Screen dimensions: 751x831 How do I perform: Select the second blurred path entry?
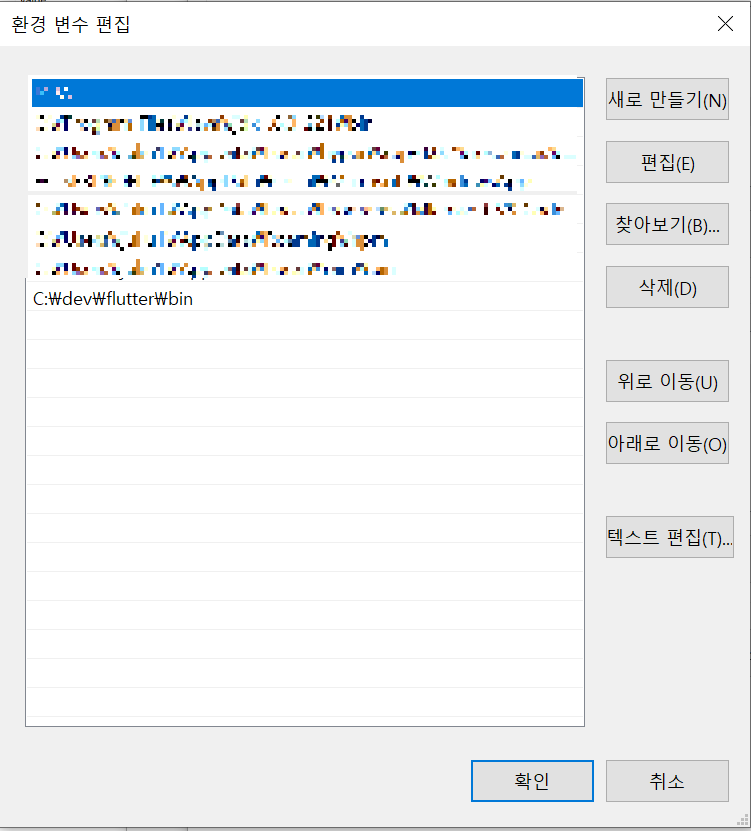pyautogui.click(x=305, y=123)
